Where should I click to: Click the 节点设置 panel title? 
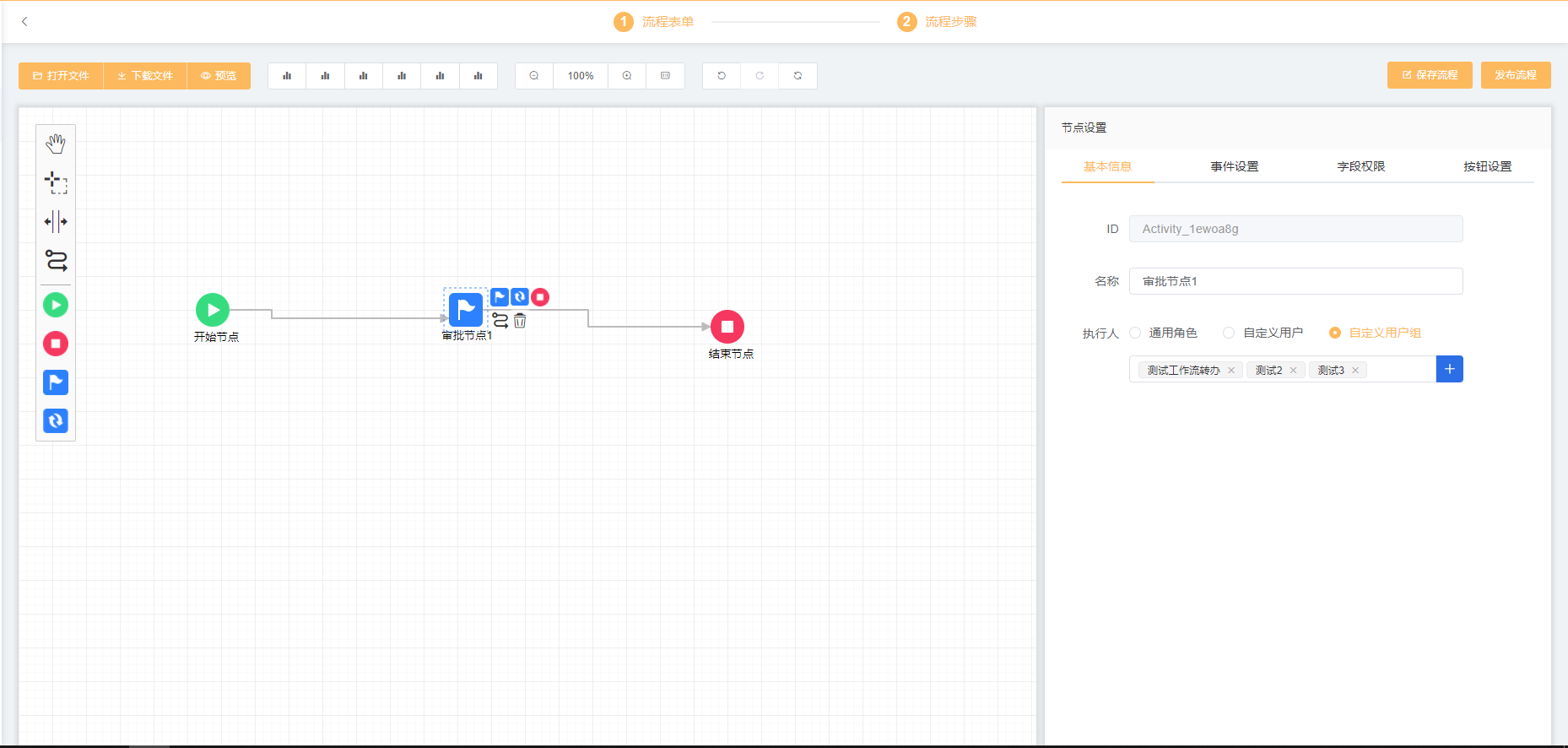1084,127
